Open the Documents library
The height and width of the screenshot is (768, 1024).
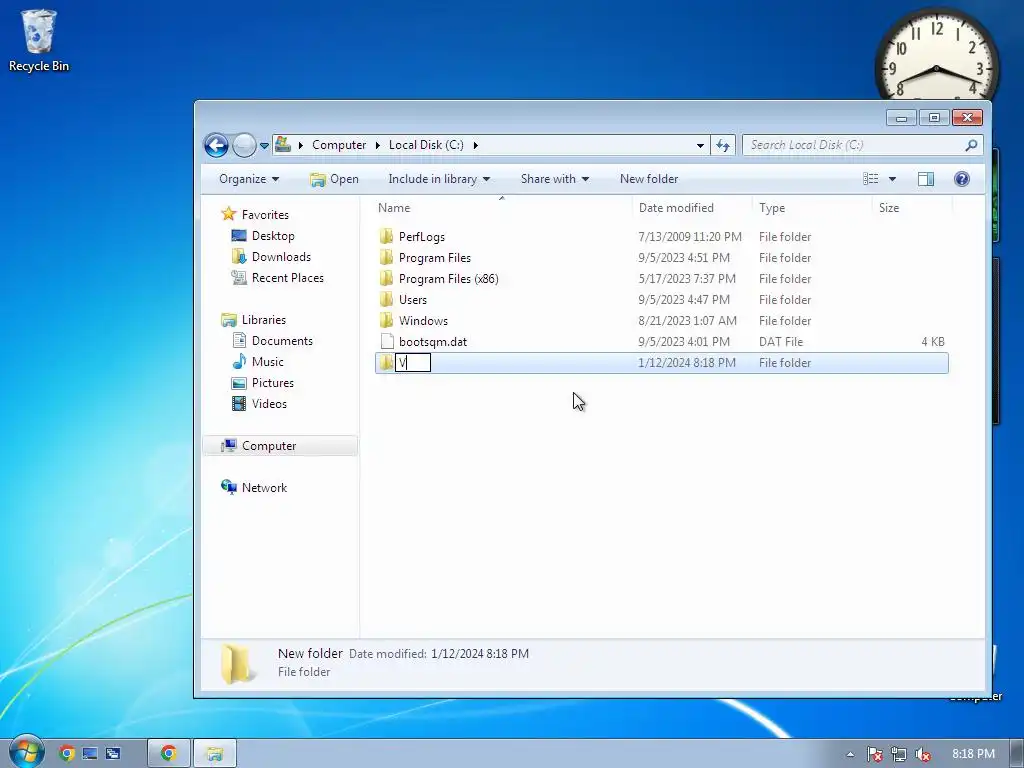pyautogui.click(x=282, y=340)
